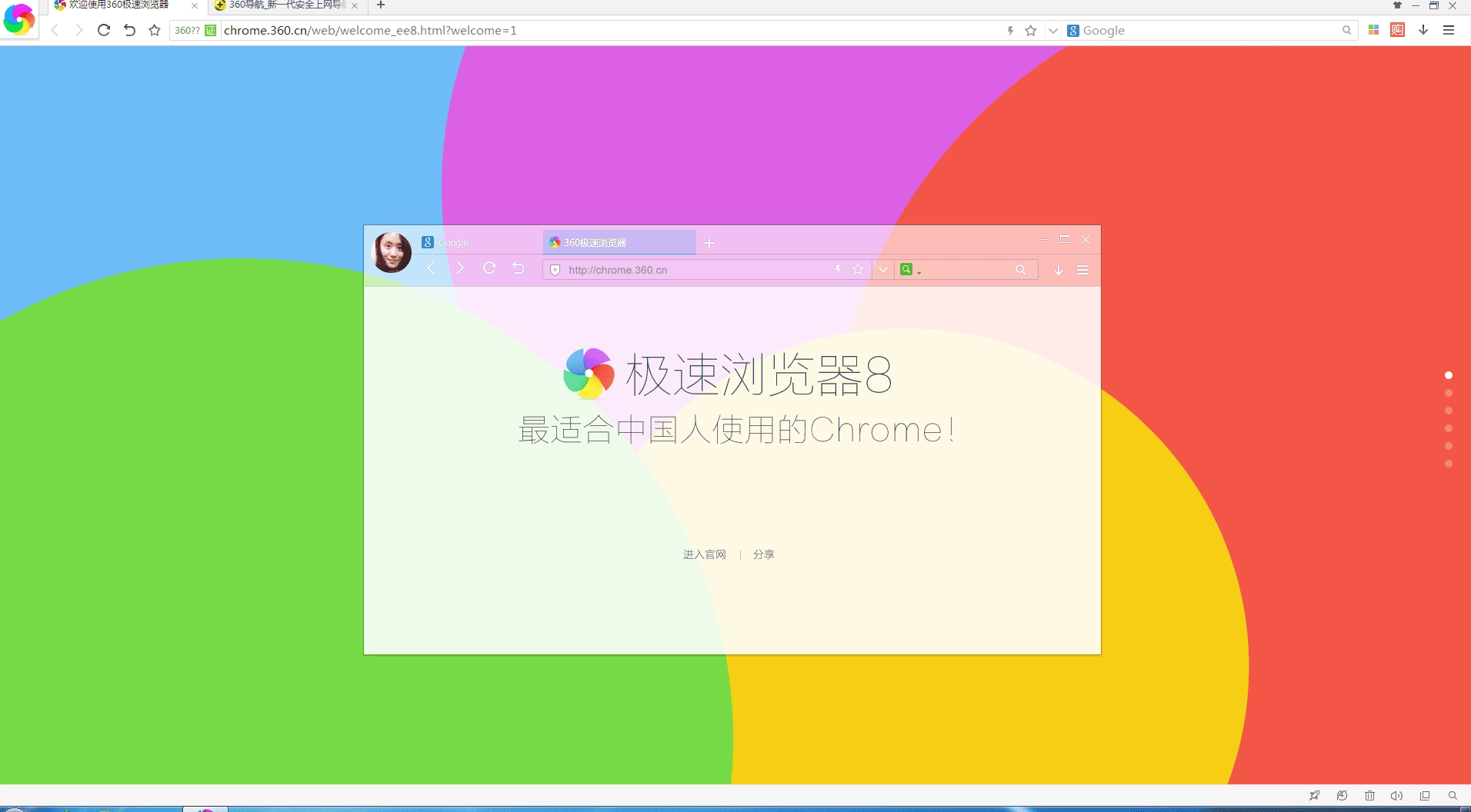Image resolution: width=1471 pixels, height=812 pixels.
Task: Click the mockup window plus tab button
Action: tap(709, 243)
